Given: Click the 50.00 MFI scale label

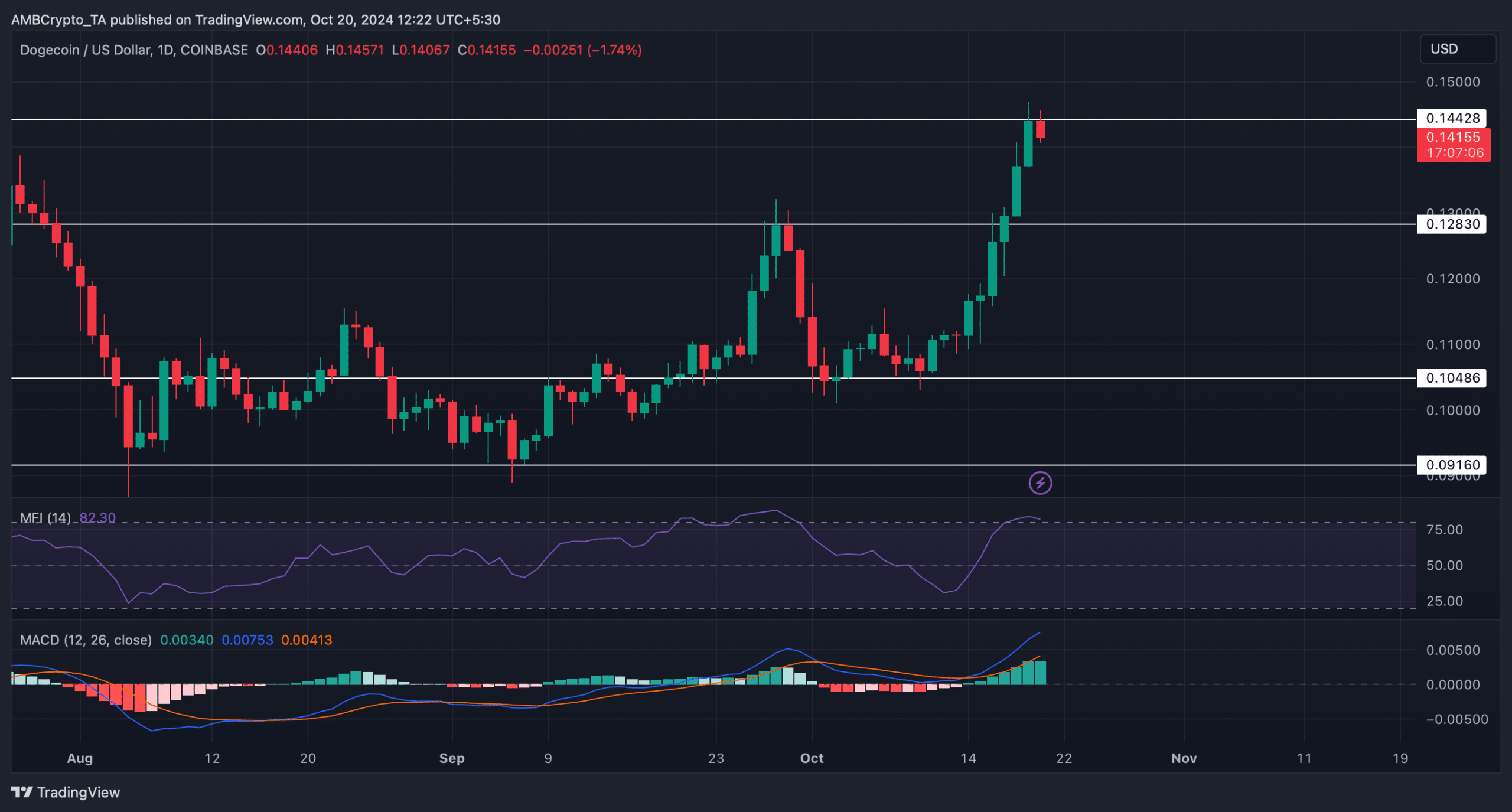Looking at the screenshot, I should tap(1444, 565).
